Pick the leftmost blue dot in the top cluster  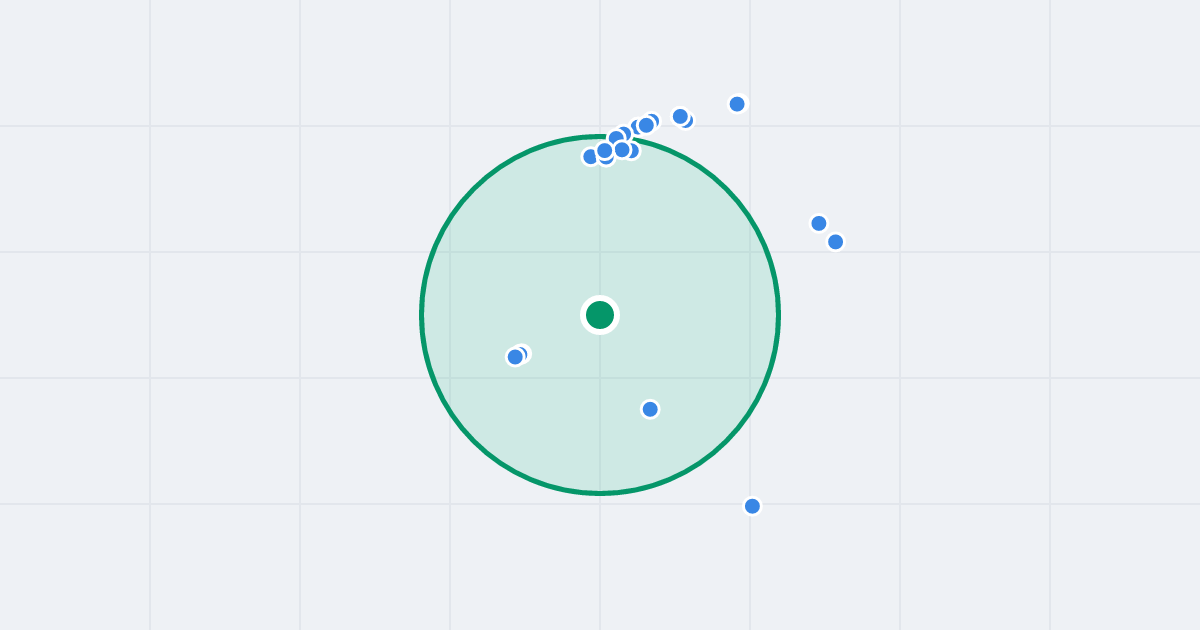590,157
